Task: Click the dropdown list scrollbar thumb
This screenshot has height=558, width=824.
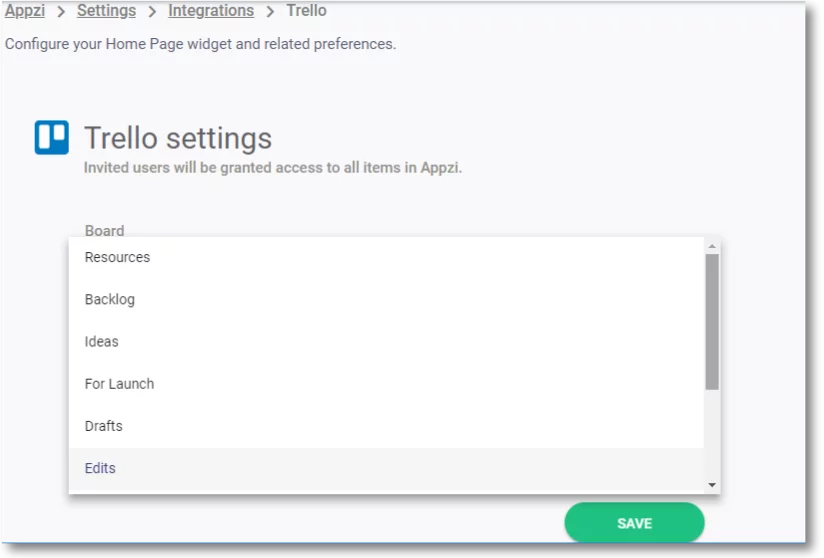Action: (712, 322)
